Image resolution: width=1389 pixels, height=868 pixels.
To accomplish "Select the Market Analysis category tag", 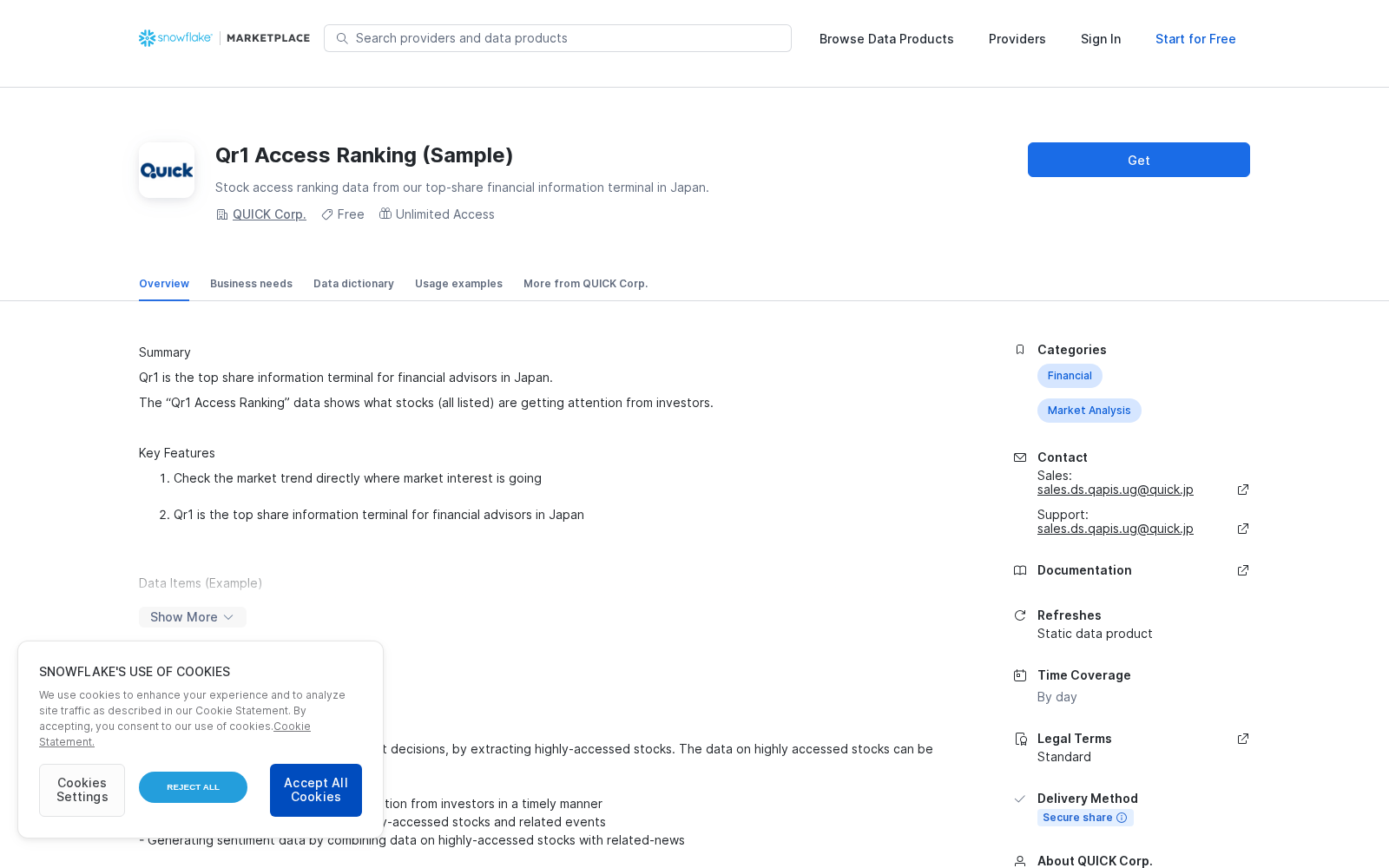I will [1089, 411].
